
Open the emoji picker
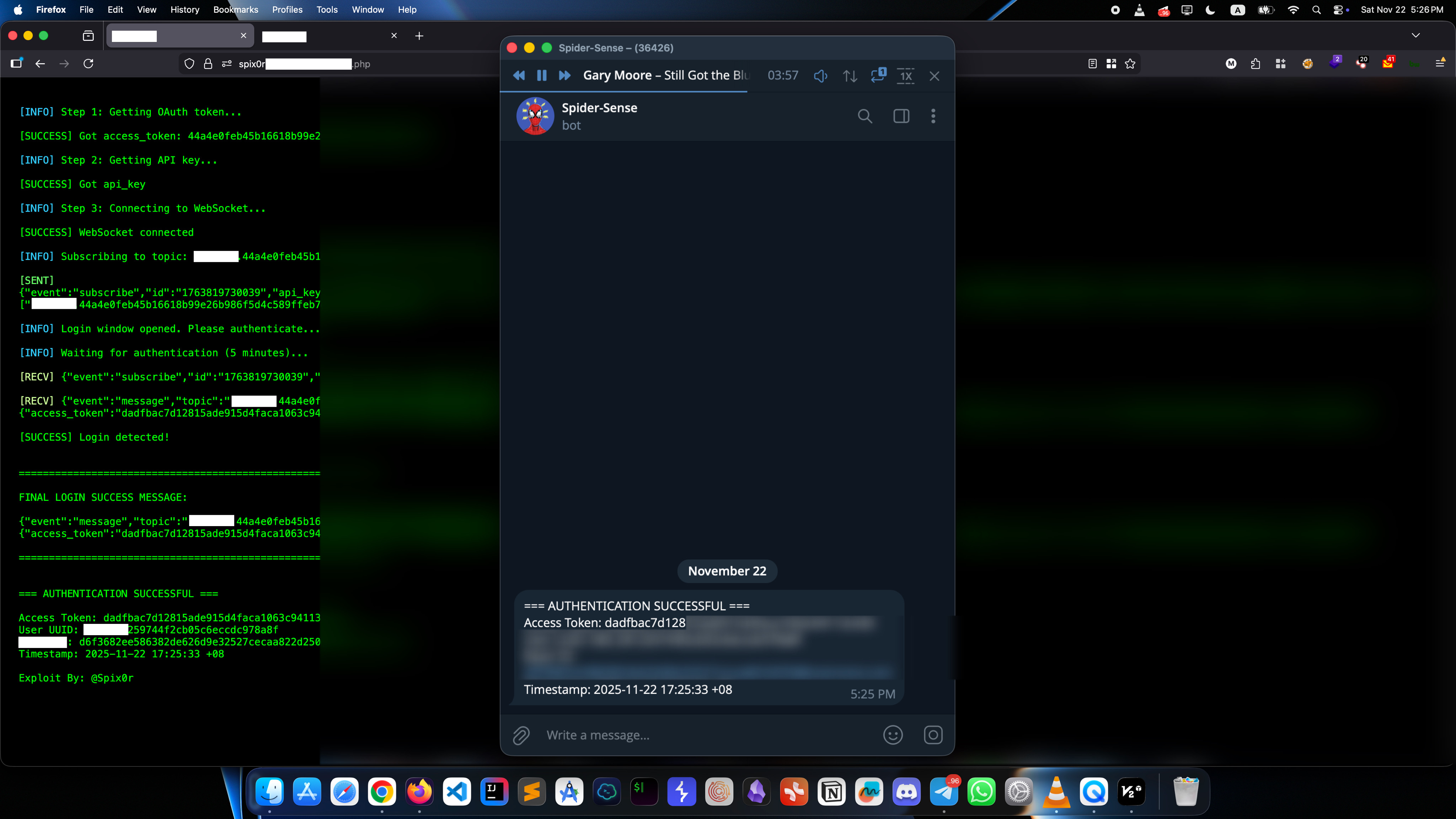(893, 735)
